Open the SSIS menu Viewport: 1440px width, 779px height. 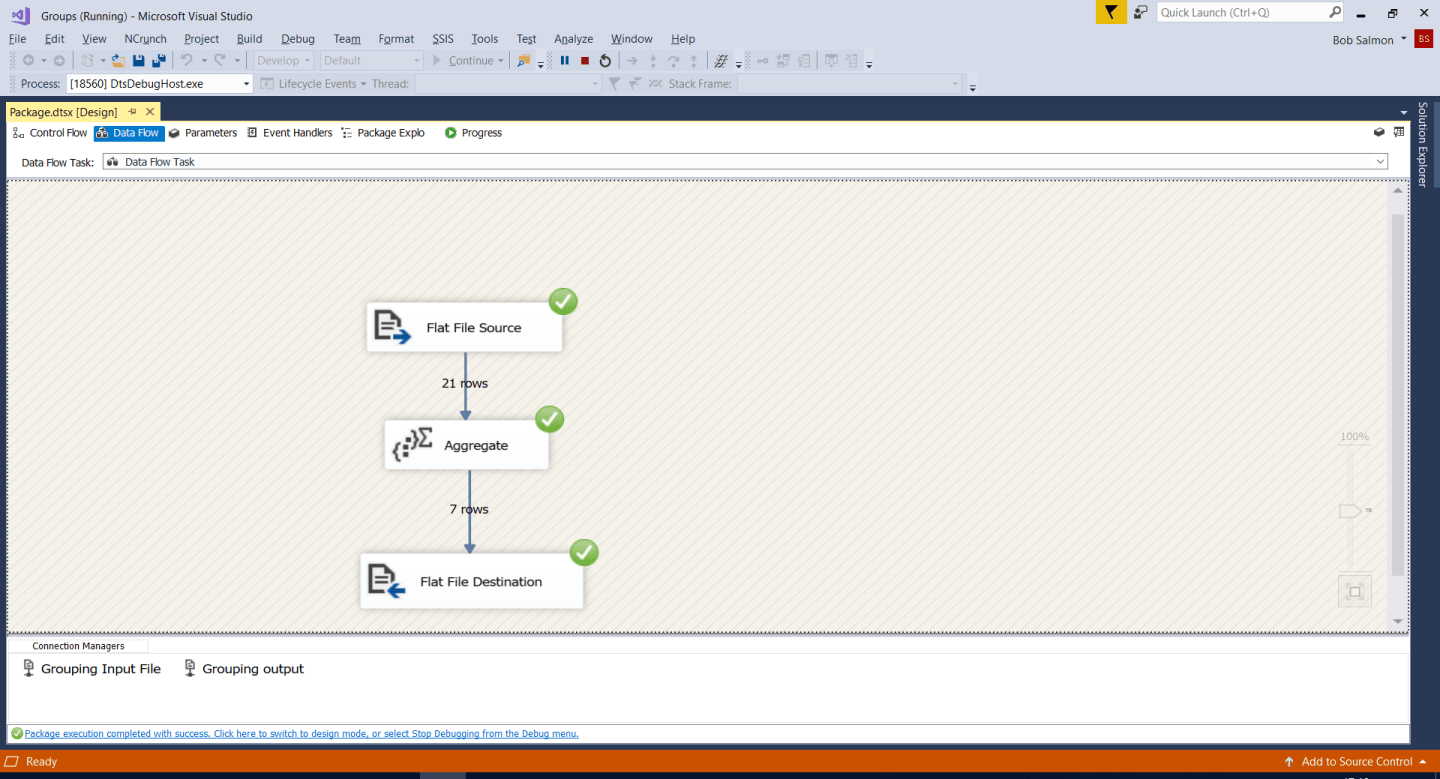(x=443, y=39)
